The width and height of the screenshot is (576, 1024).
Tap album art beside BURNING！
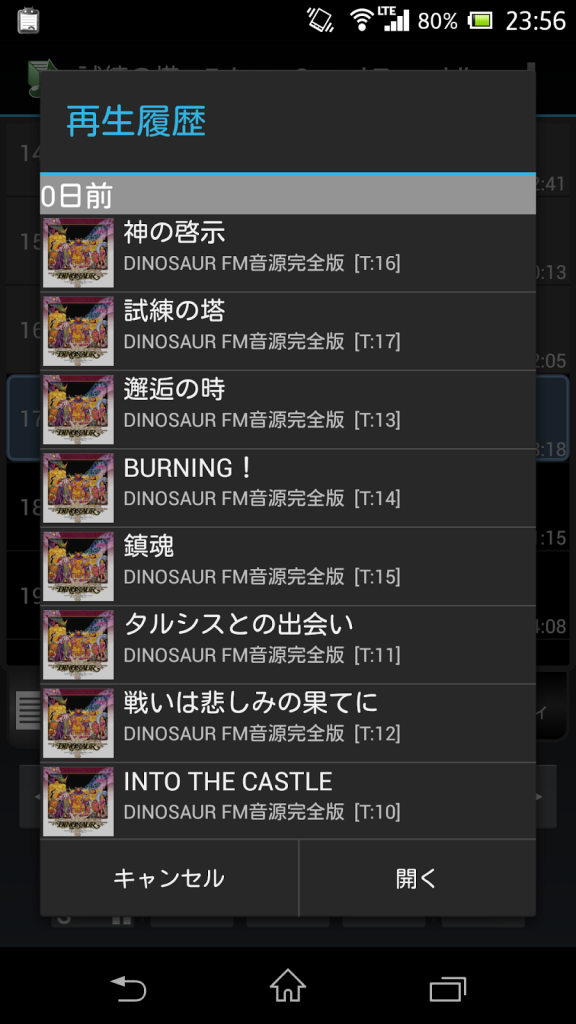(x=78, y=488)
